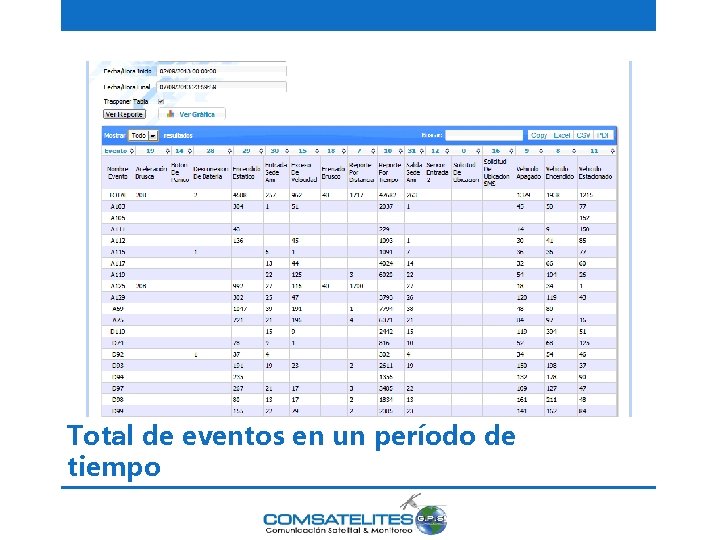The image size is (720, 540).
Task: Click row label A112
Action: tap(118, 241)
